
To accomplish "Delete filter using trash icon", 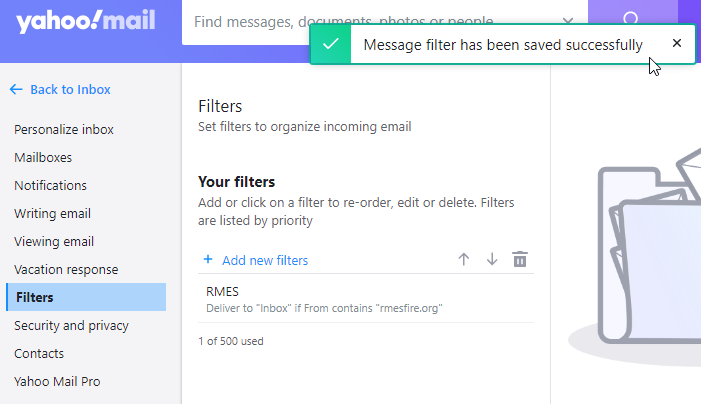I will tap(520, 259).
